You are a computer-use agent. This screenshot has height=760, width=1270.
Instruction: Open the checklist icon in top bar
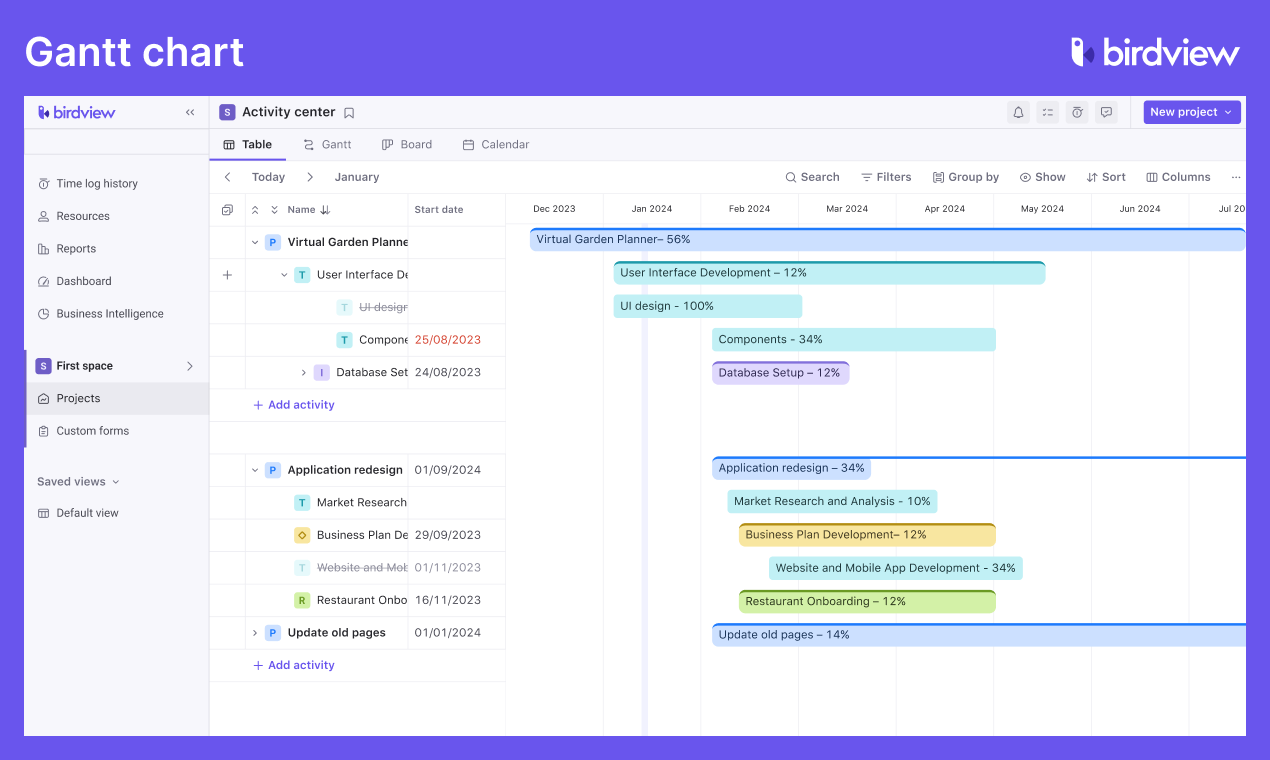coord(1047,113)
